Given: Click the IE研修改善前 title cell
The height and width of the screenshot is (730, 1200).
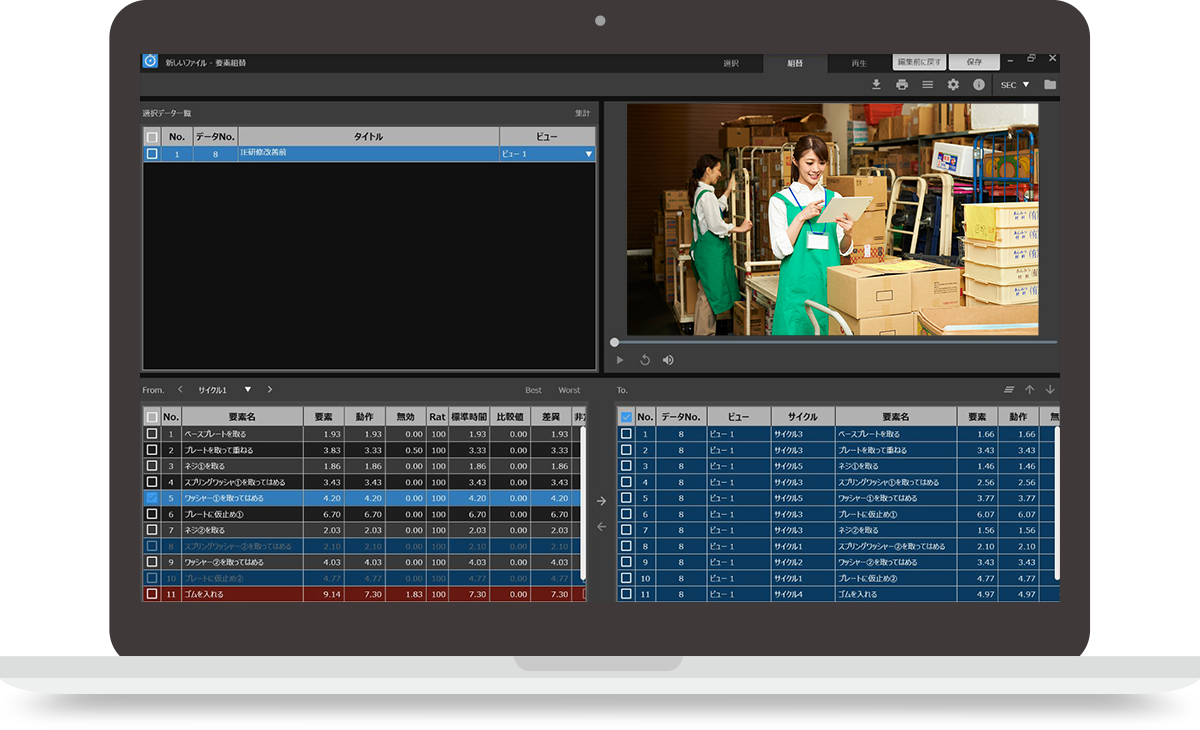Looking at the screenshot, I should pyautogui.click(x=368, y=154).
